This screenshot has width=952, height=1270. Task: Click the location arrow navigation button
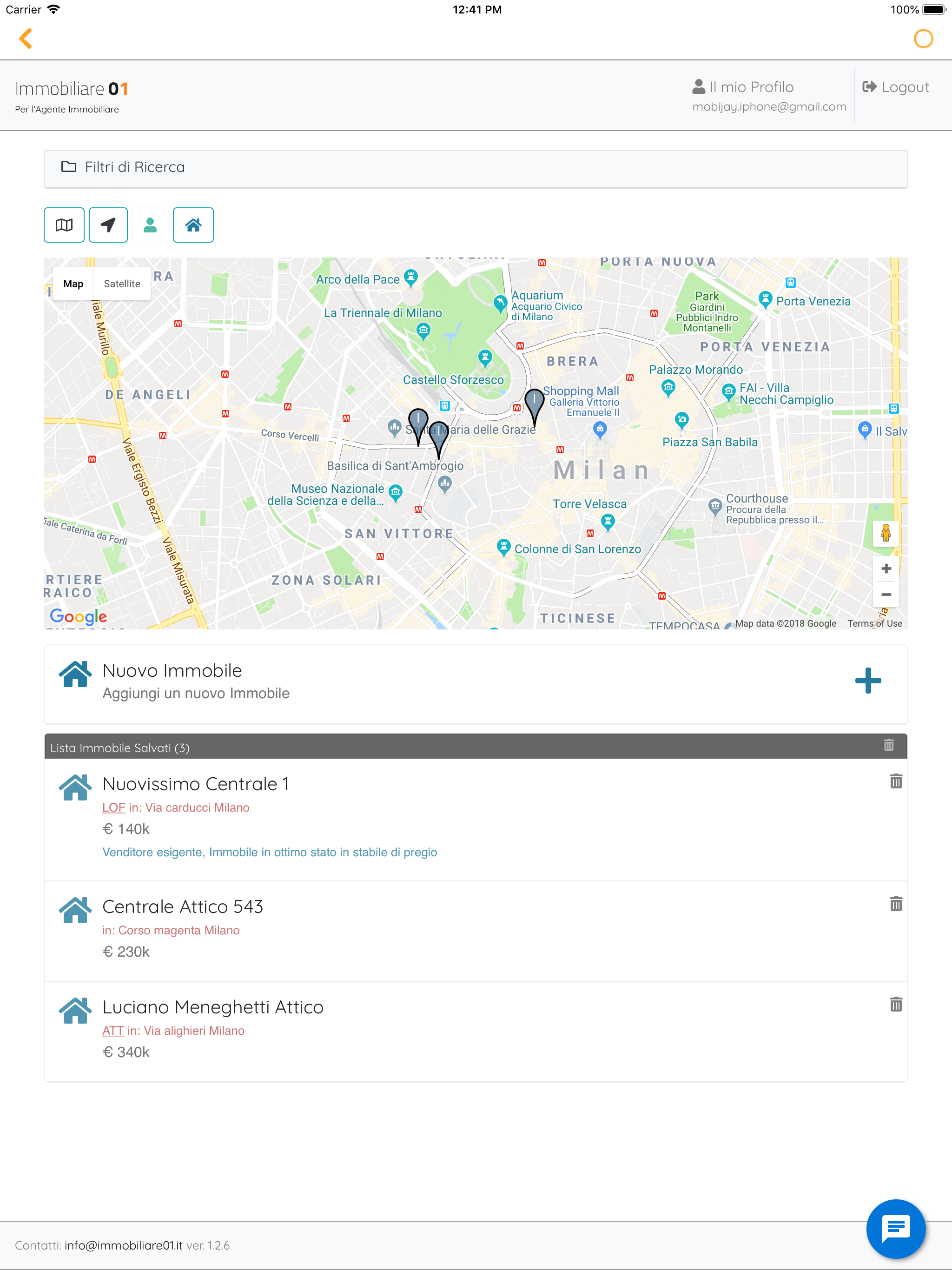tap(108, 225)
